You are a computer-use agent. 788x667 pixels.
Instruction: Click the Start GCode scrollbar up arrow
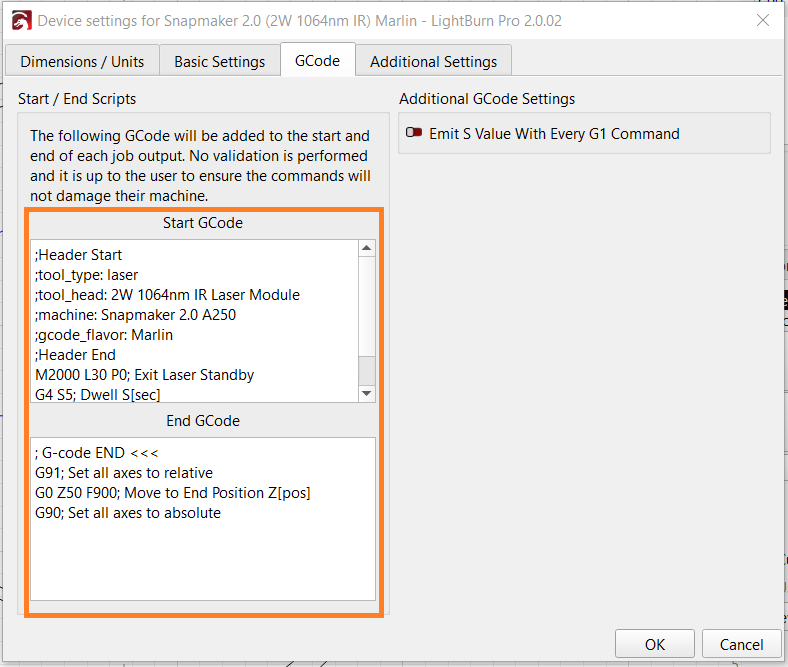367,248
